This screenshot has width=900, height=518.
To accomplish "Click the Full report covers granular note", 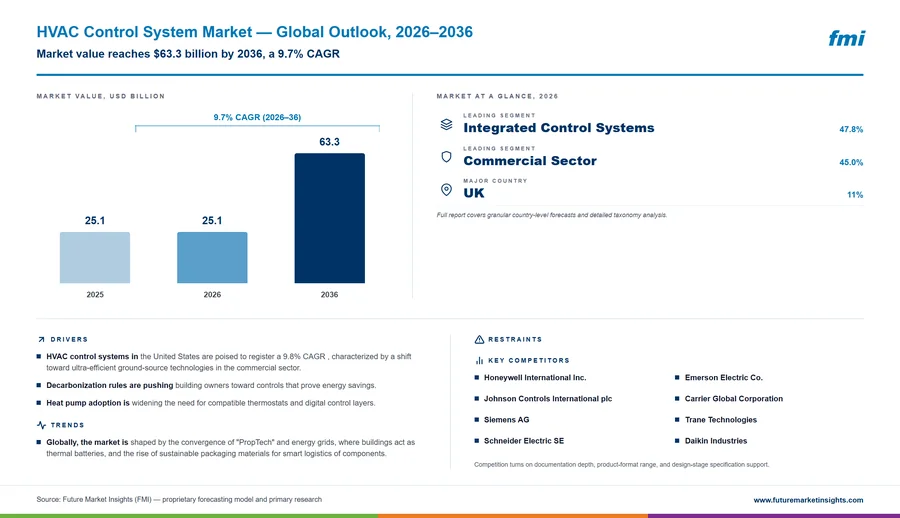I will click(552, 215).
